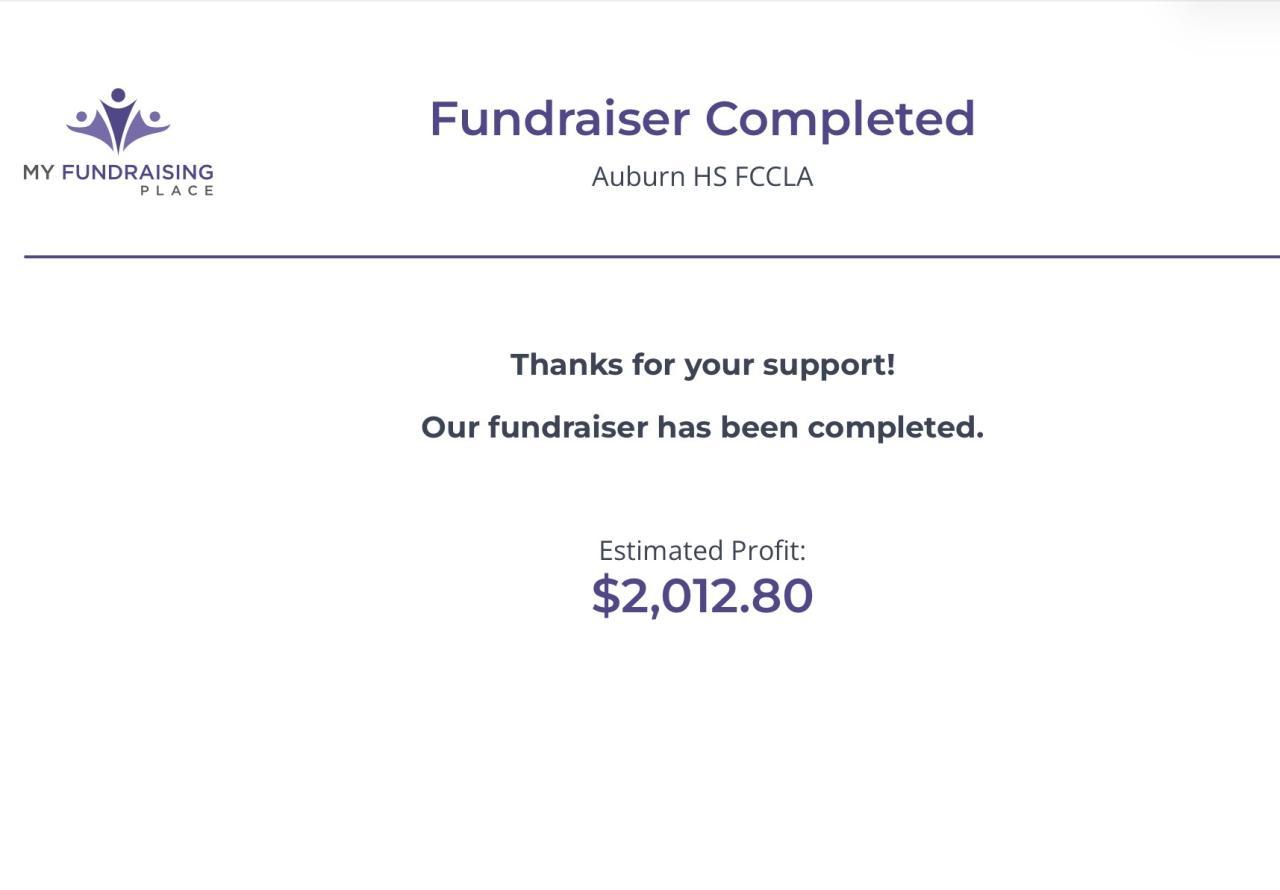This screenshot has width=1280, height=890.
Task: Click the FCCLA acronym in the subtitle
Action: [774, 177]
